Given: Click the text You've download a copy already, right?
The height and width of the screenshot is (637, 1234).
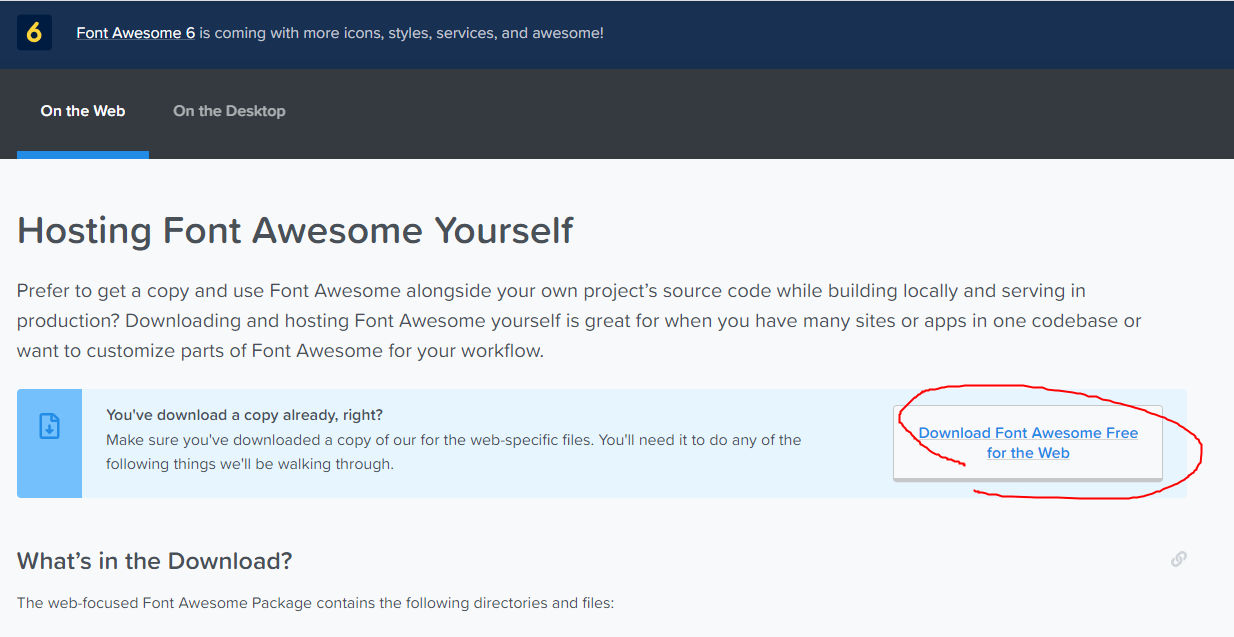Looking at the screenshot, I should (x=245, y=414).
